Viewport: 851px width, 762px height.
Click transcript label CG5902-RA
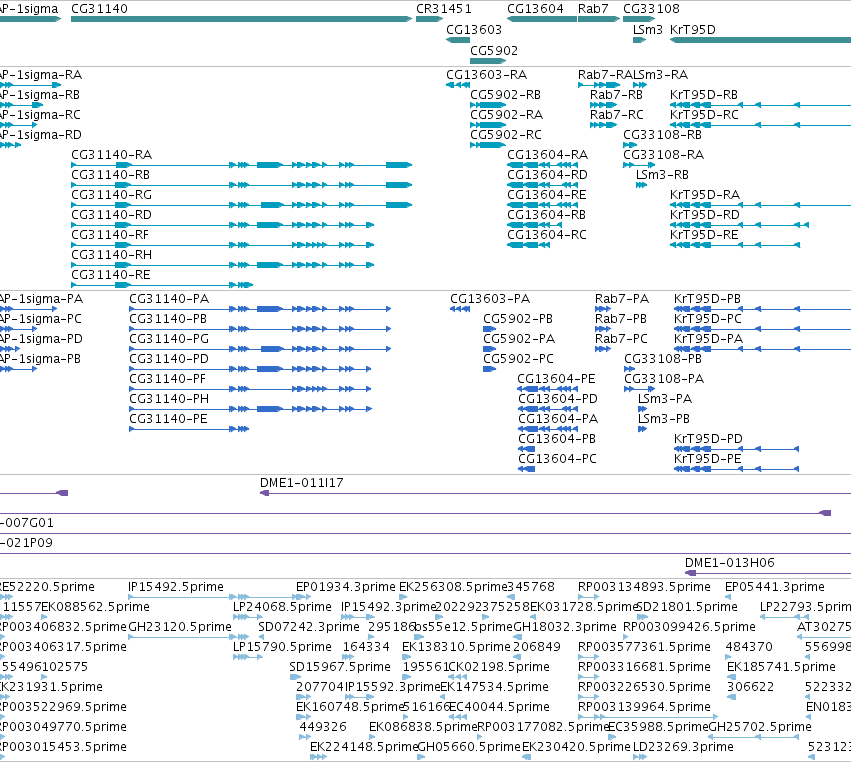pyautogui.click(x=506, y=115)
